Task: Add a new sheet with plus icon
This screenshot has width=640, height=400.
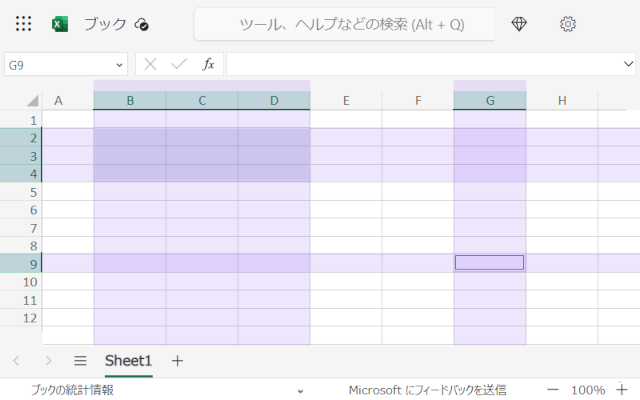Action: pyautogui.click(x=177, y=361)
